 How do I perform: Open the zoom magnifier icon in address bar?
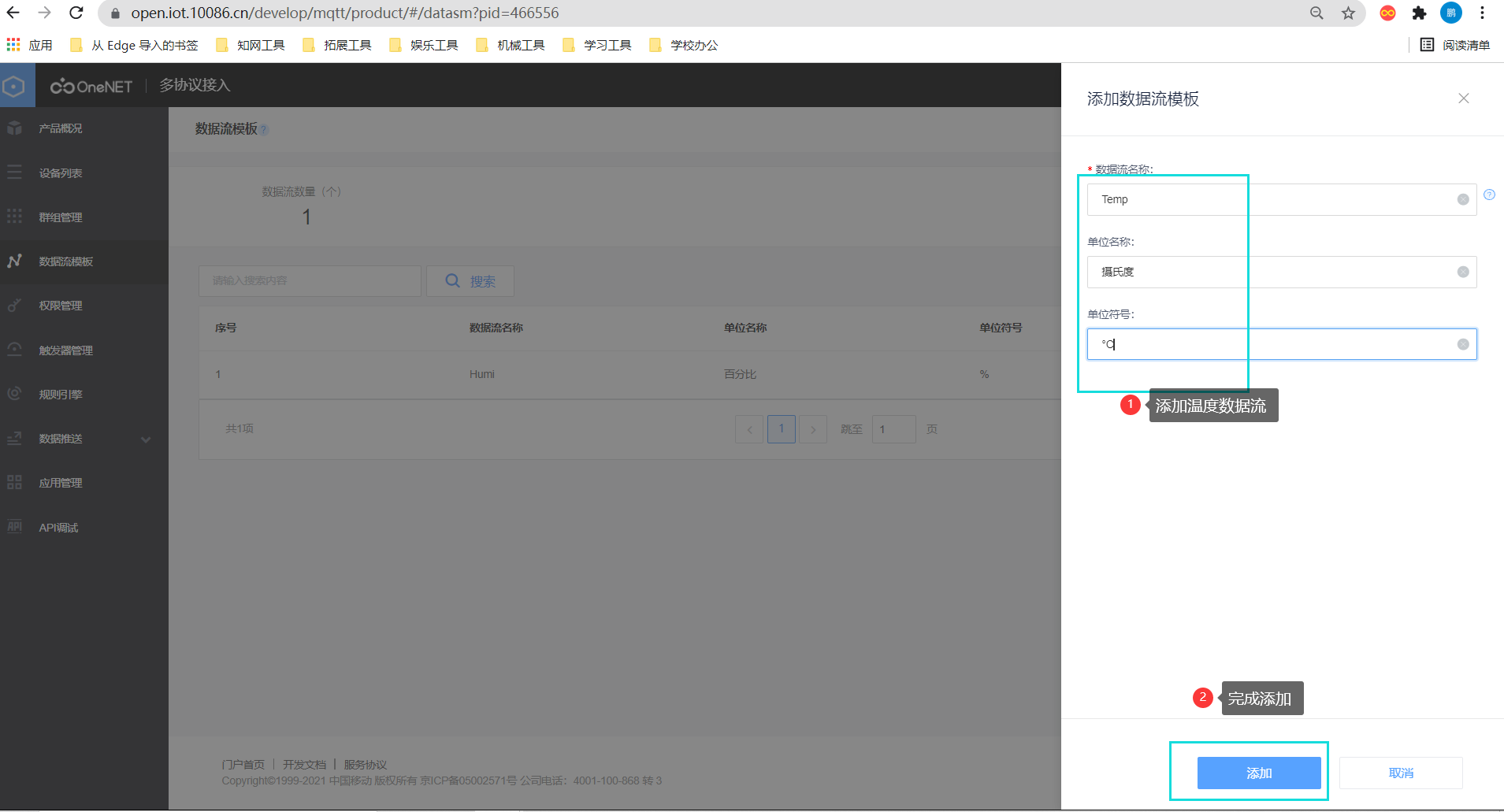point(1316,13)
